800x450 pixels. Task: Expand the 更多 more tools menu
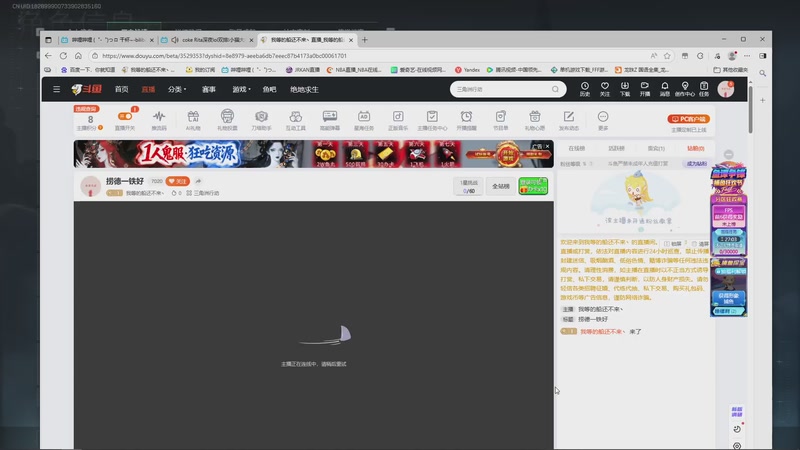click(x=603, y=120)
